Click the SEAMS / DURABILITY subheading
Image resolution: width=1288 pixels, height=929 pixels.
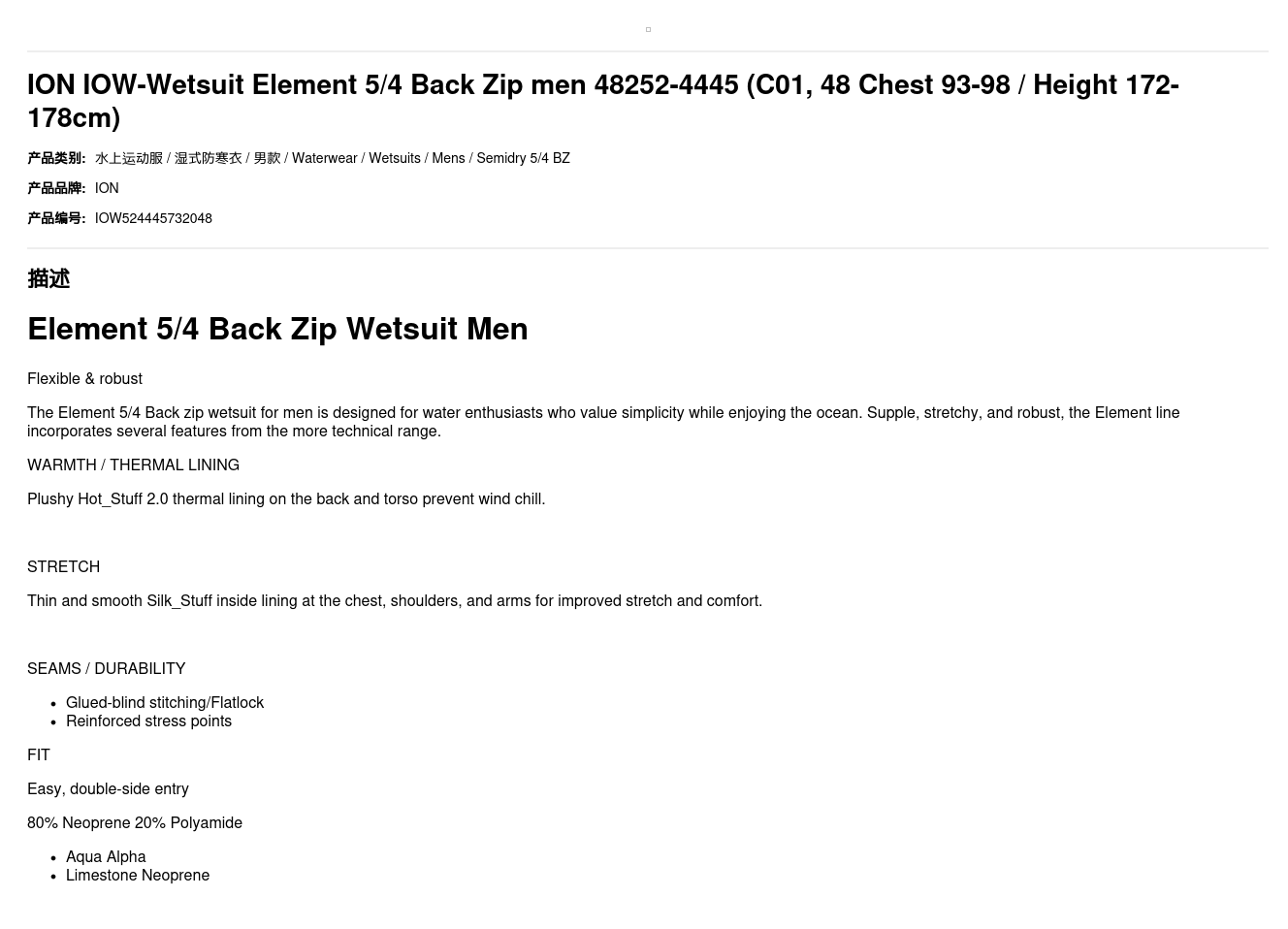click(x=106, y=669)
